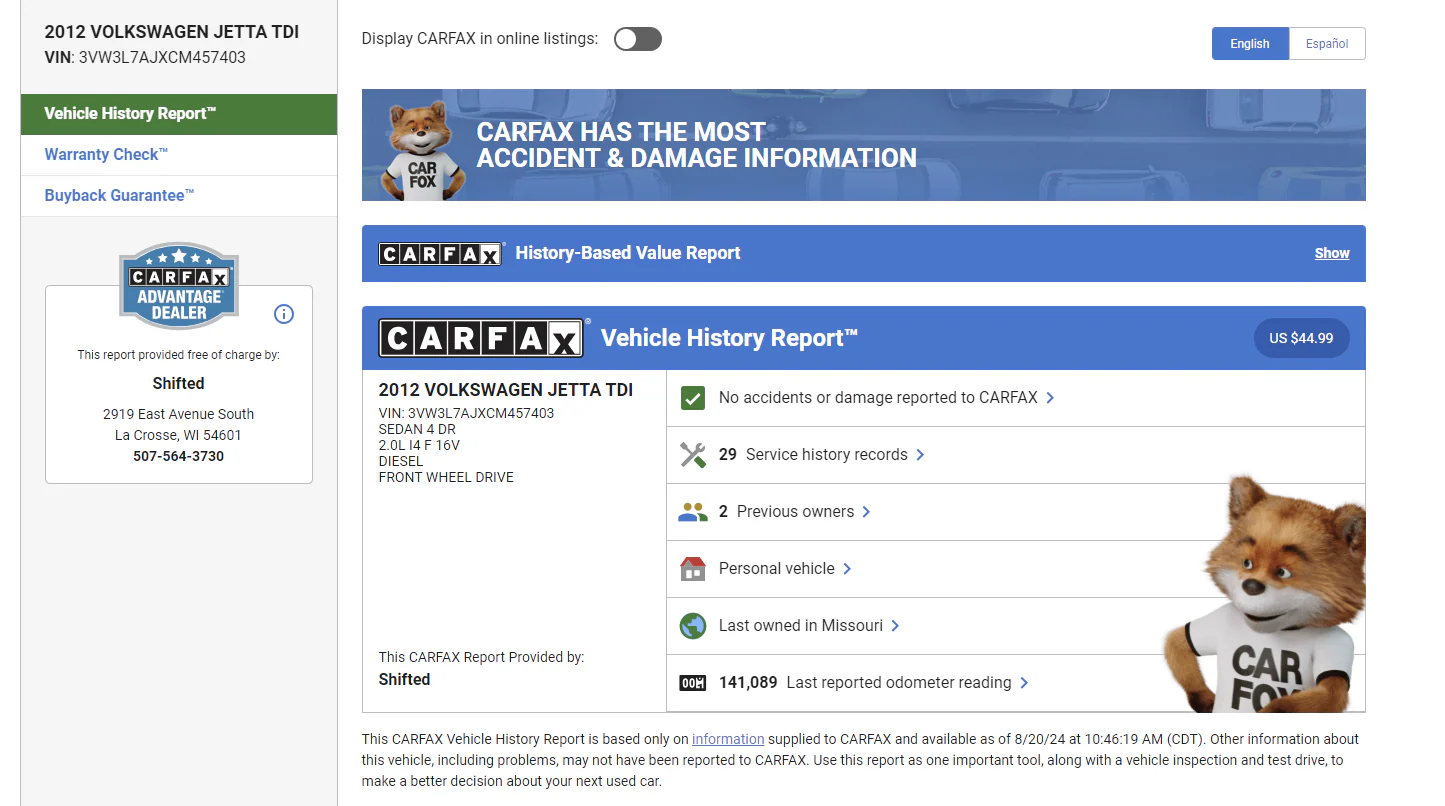The width and height of the screenshot is (1445, 806).
Task: Click the bold Shifted name under report provider
Action: click(x=404, y=680)
